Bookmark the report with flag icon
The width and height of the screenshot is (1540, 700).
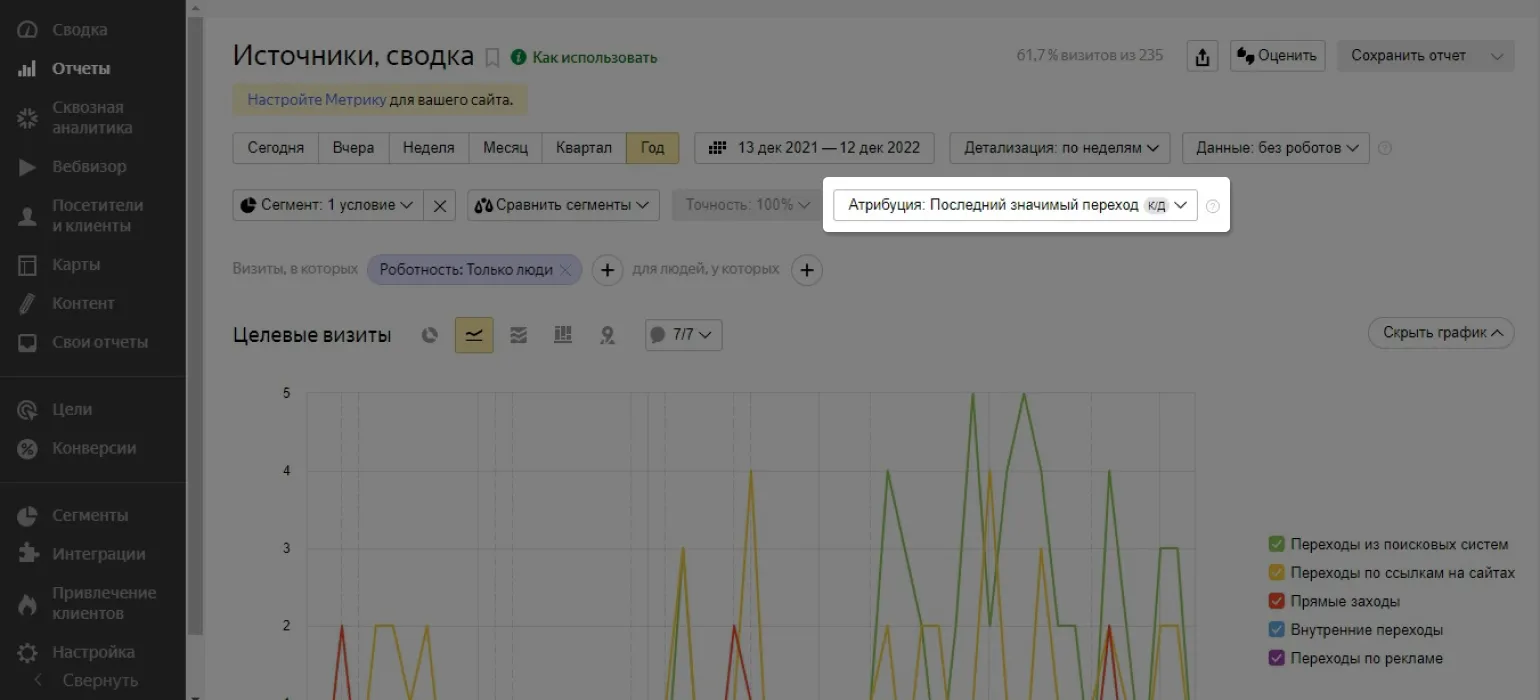(x=492, y=57)
